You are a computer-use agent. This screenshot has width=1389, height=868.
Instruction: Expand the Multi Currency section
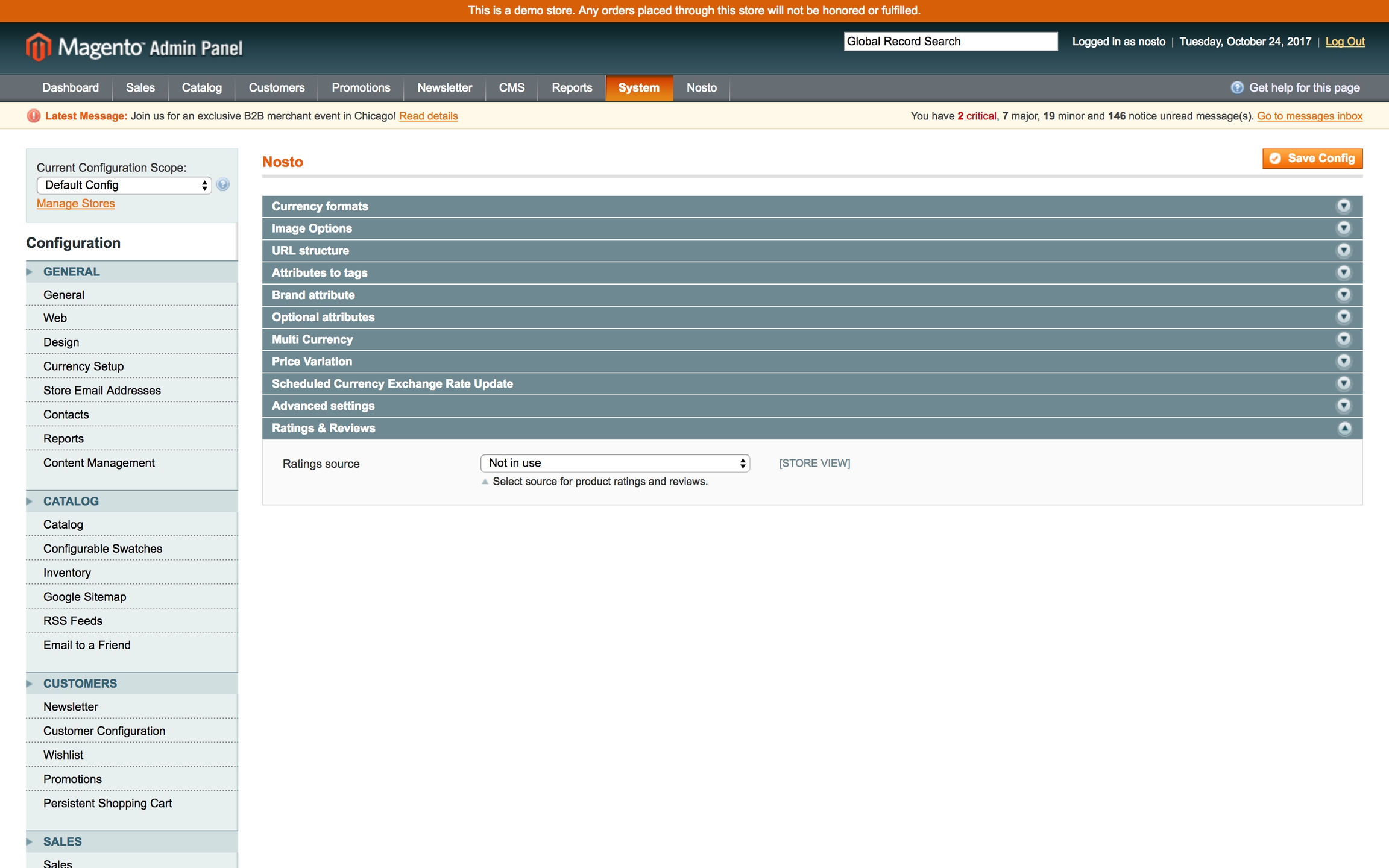point(312,339)
